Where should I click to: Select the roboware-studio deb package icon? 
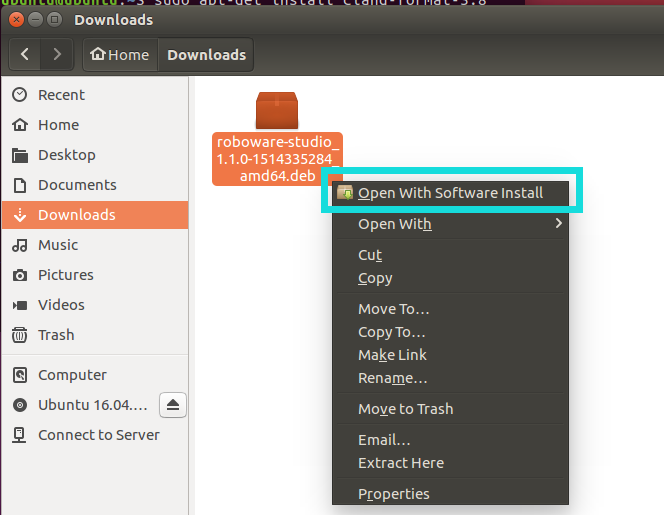coord(277,111)
